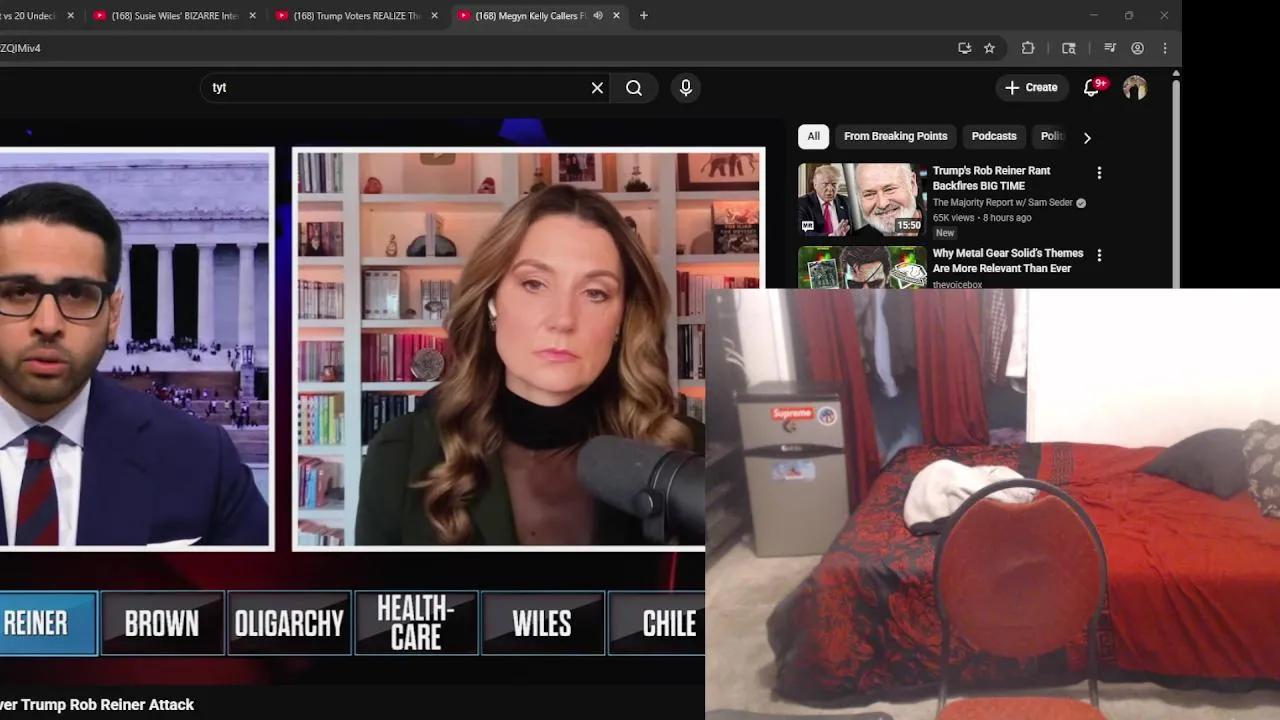1280x720 pixels.
Task: Open options menu for Metal Gear Solid's Themes video
Action: pos(1099,256)
